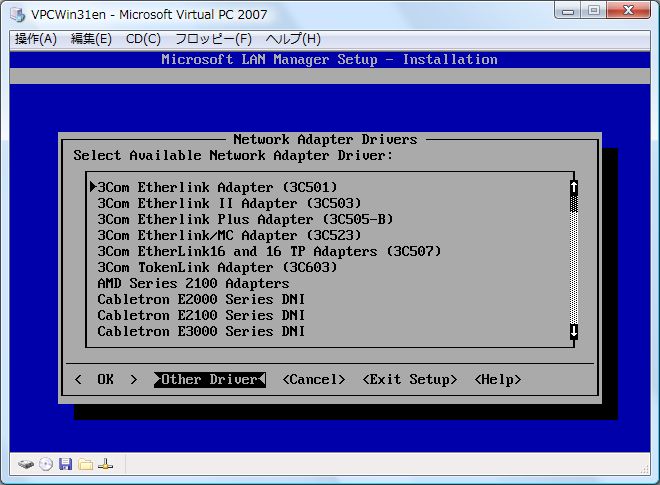Select 3Com TokenLink Adapter (3C603)

pyautogui.click(x=217, y=267)
